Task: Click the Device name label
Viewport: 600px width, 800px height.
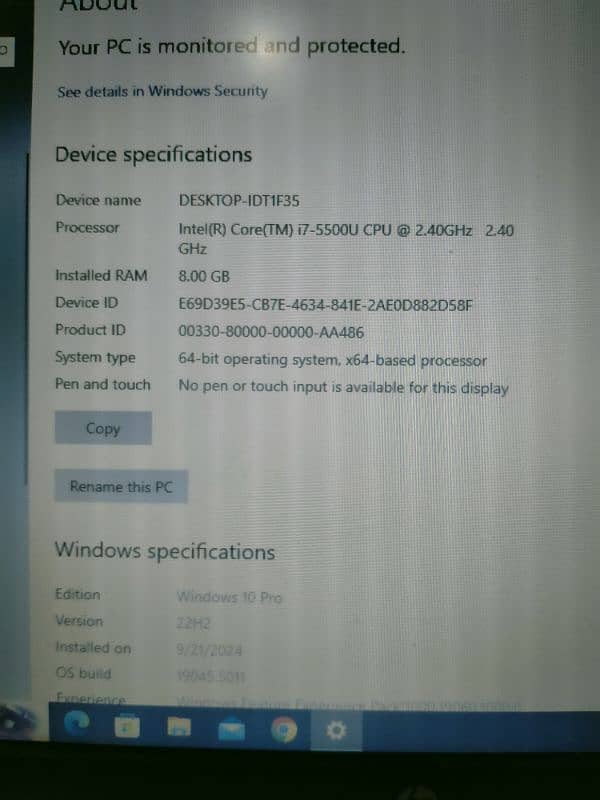Action: pyautogui.click(x=98, y=200)
